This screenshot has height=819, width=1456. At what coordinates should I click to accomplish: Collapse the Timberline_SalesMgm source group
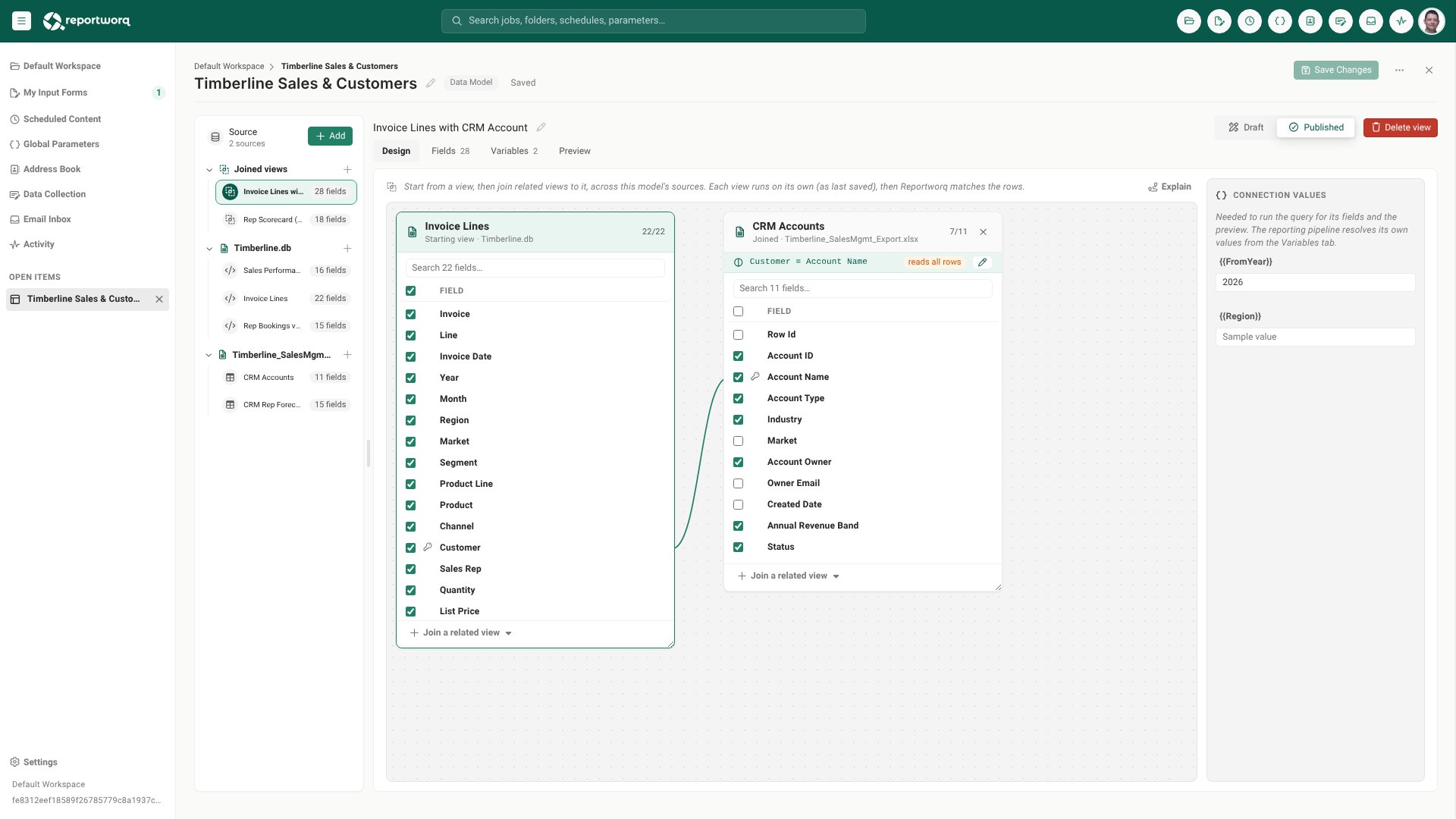point(209,355)
